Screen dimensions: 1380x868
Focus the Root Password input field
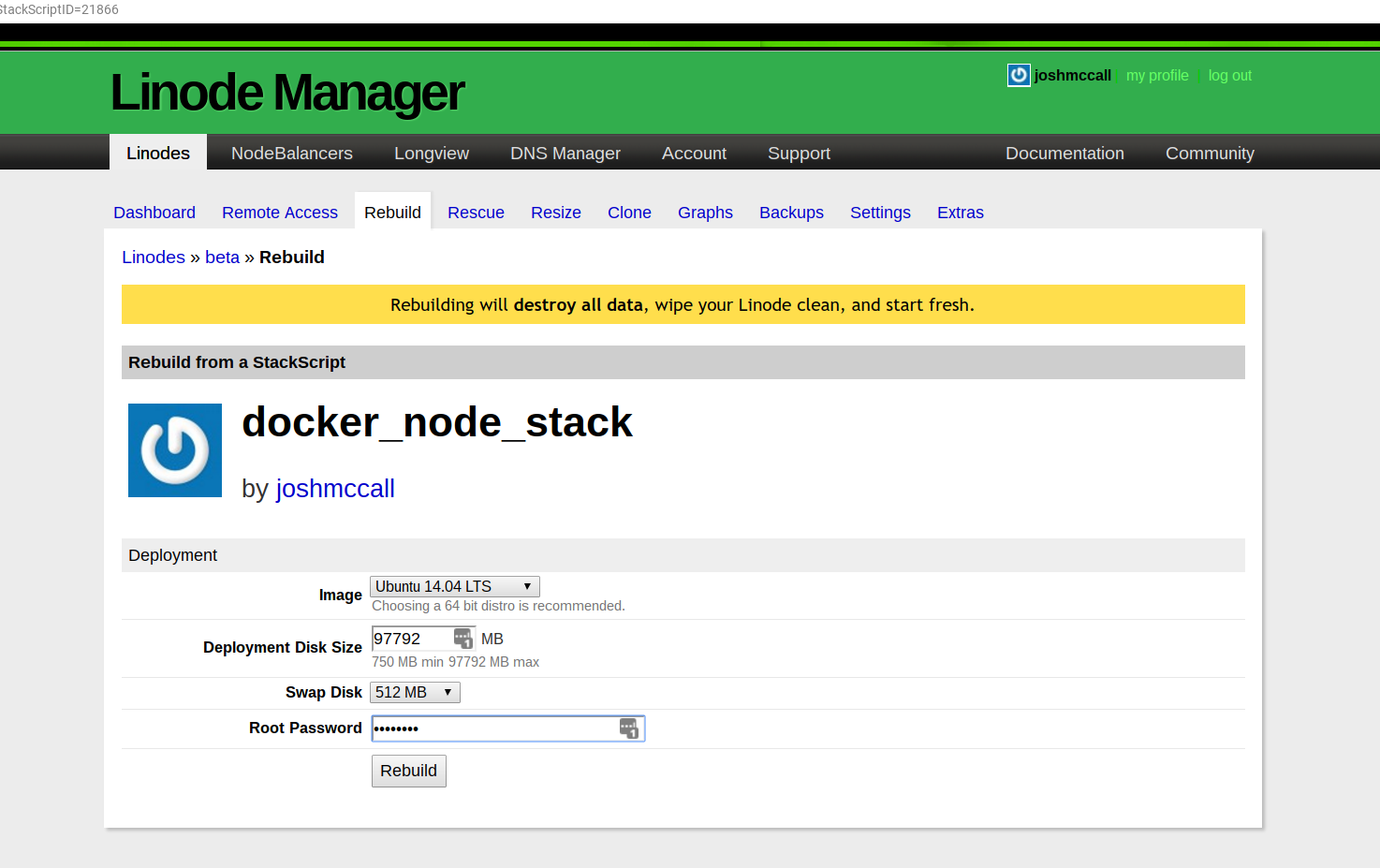tap(487, 728)
